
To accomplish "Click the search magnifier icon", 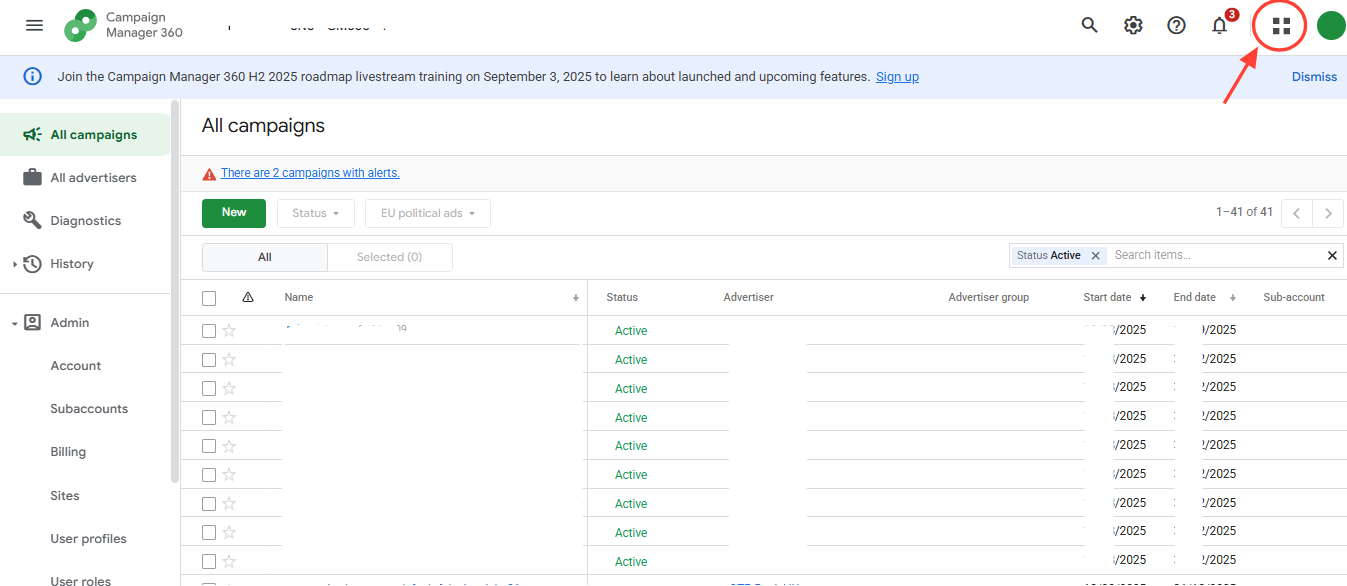I will (x=1089, y=25).
